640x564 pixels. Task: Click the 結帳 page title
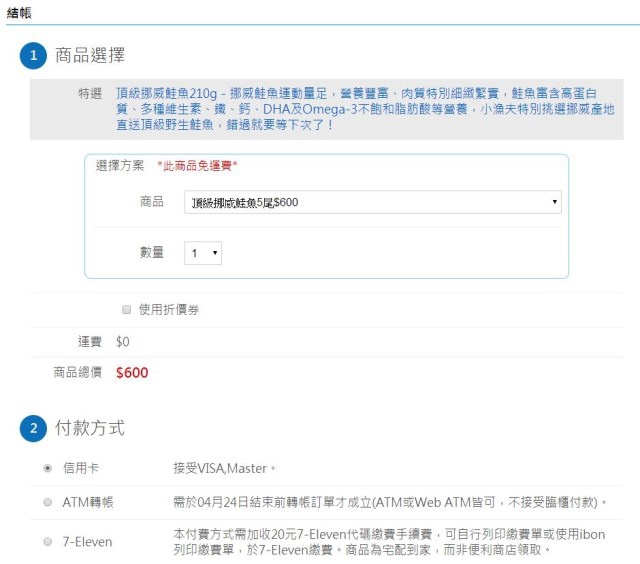click(x=19, y=13)
